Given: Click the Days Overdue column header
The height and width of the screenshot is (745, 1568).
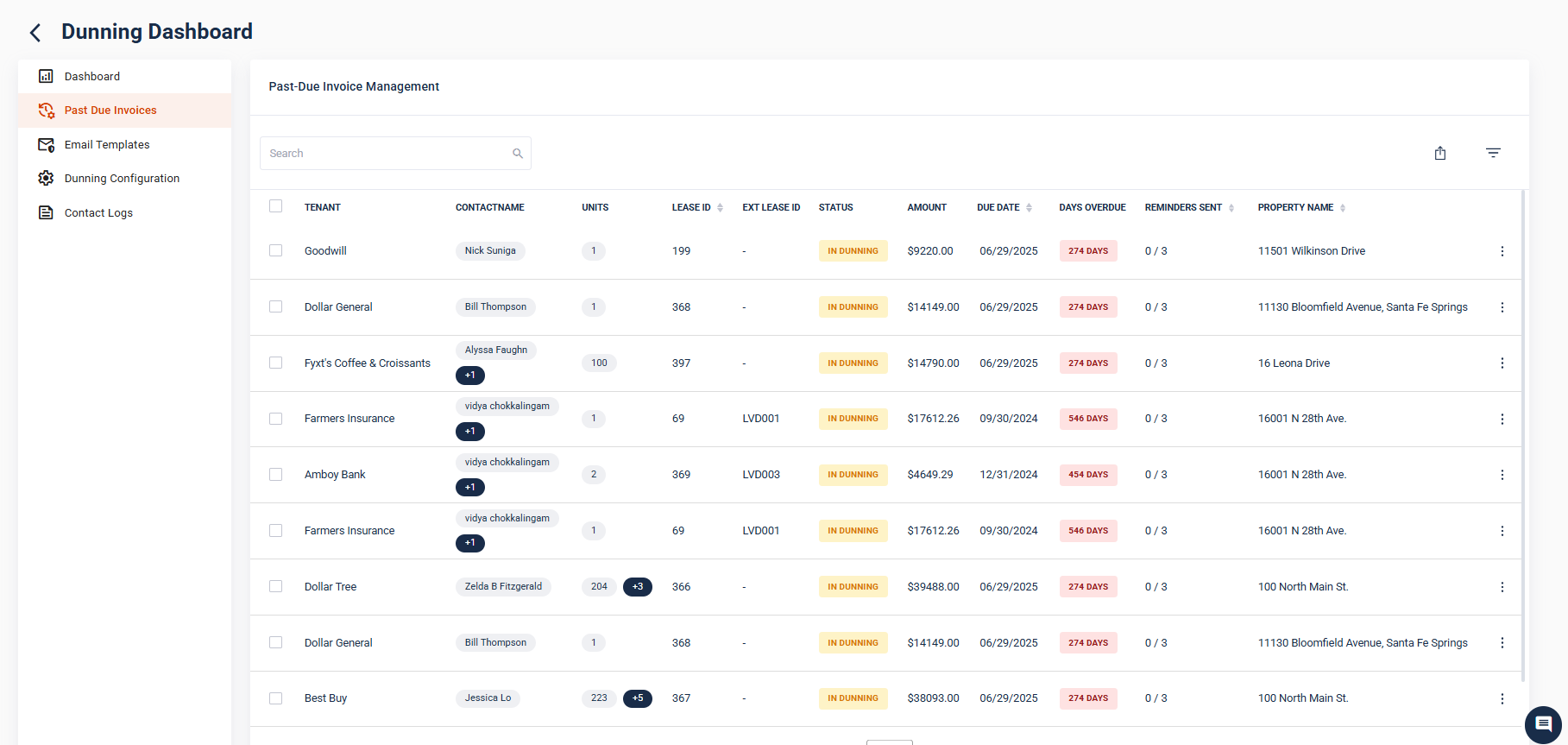Looking at the screenshot, I should pyautogui.click(x=1093, y=208).
